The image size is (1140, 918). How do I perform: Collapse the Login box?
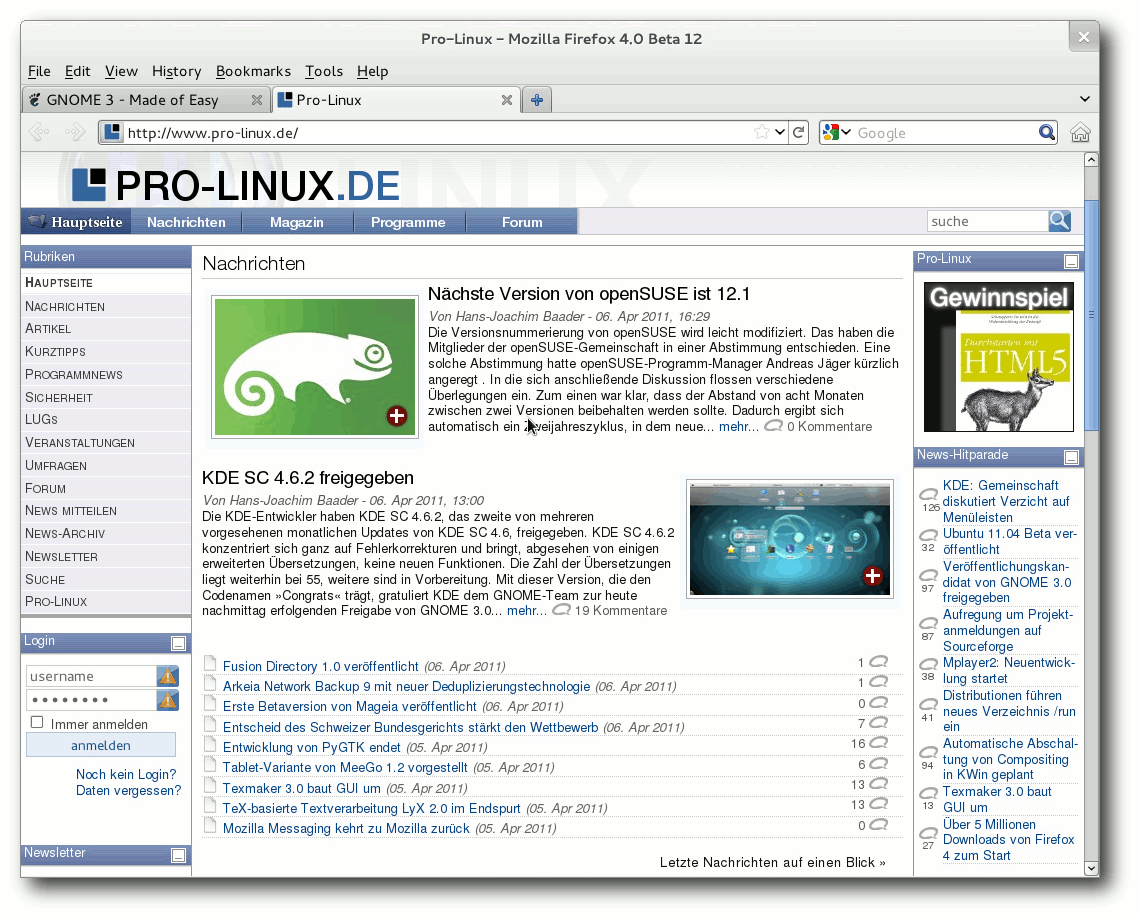click(x=178, y=643)
